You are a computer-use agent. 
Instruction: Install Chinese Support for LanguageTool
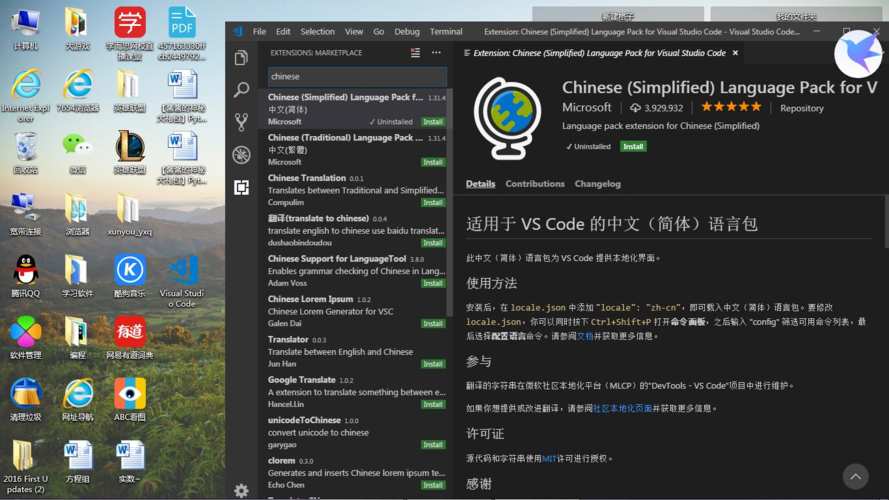pyautogui.click(x=433, y=283)
